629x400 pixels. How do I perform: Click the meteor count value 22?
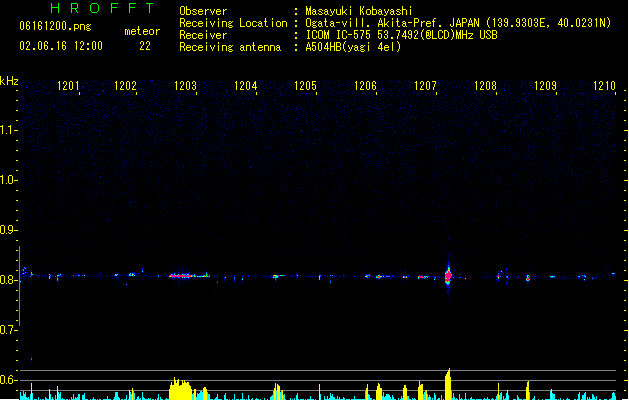145,46
